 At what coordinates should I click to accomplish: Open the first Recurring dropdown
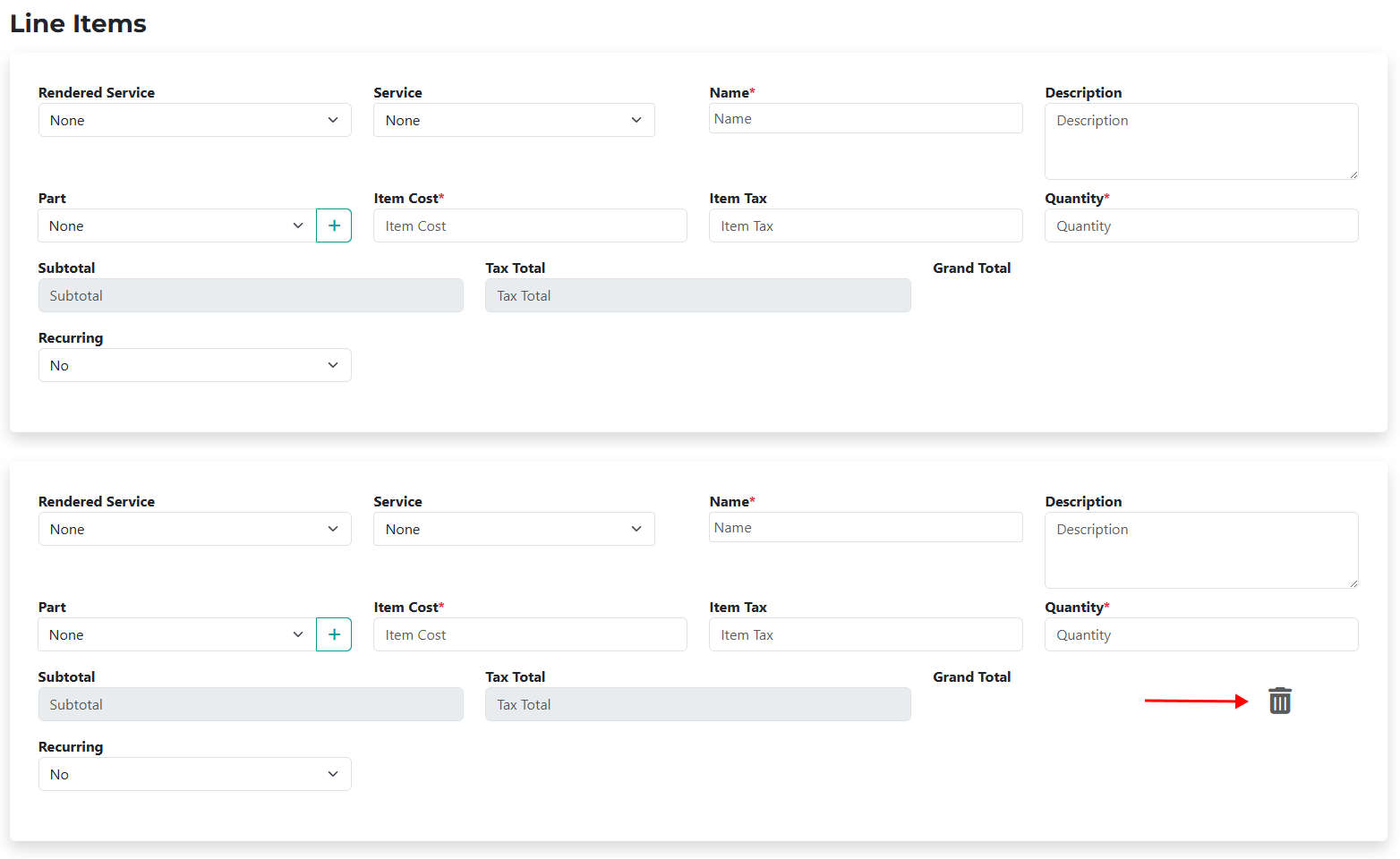click(x=194, y=365)
